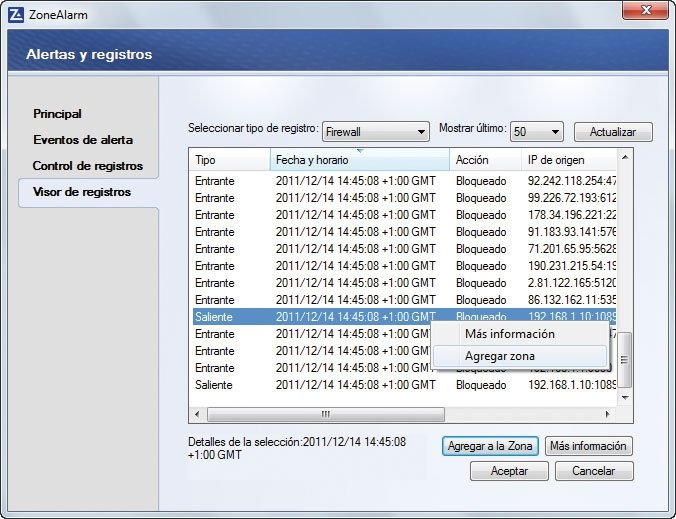Image resolution: width=676 pixels, height=519 pixels.
Task: Select log row with IP 190.231.215.54
Action: pyautogui.click(x=405, y=266)
